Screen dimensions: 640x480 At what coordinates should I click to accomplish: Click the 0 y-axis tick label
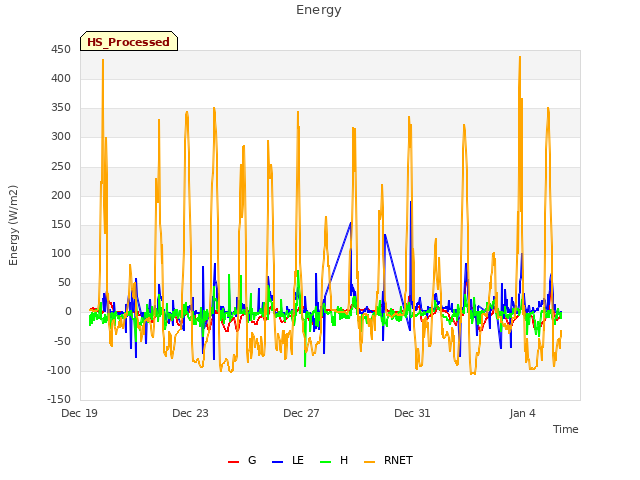coord(68,312)
